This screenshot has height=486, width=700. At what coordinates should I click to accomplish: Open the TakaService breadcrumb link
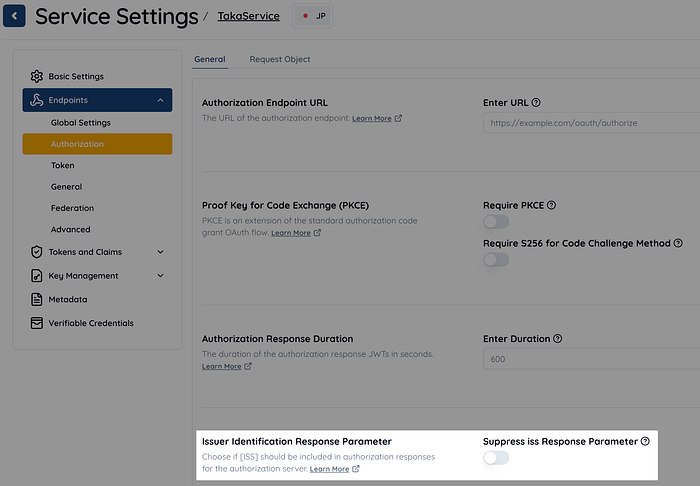[x=249, y=17]
